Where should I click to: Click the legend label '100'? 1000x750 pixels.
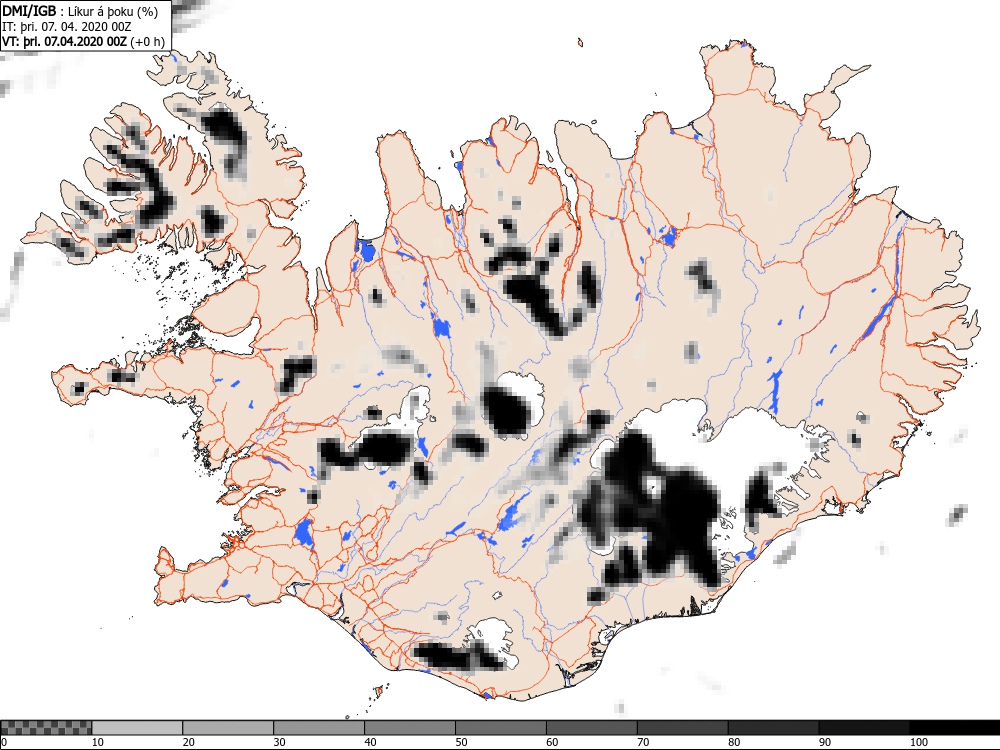pyautogui.click(x=918, y=742)
